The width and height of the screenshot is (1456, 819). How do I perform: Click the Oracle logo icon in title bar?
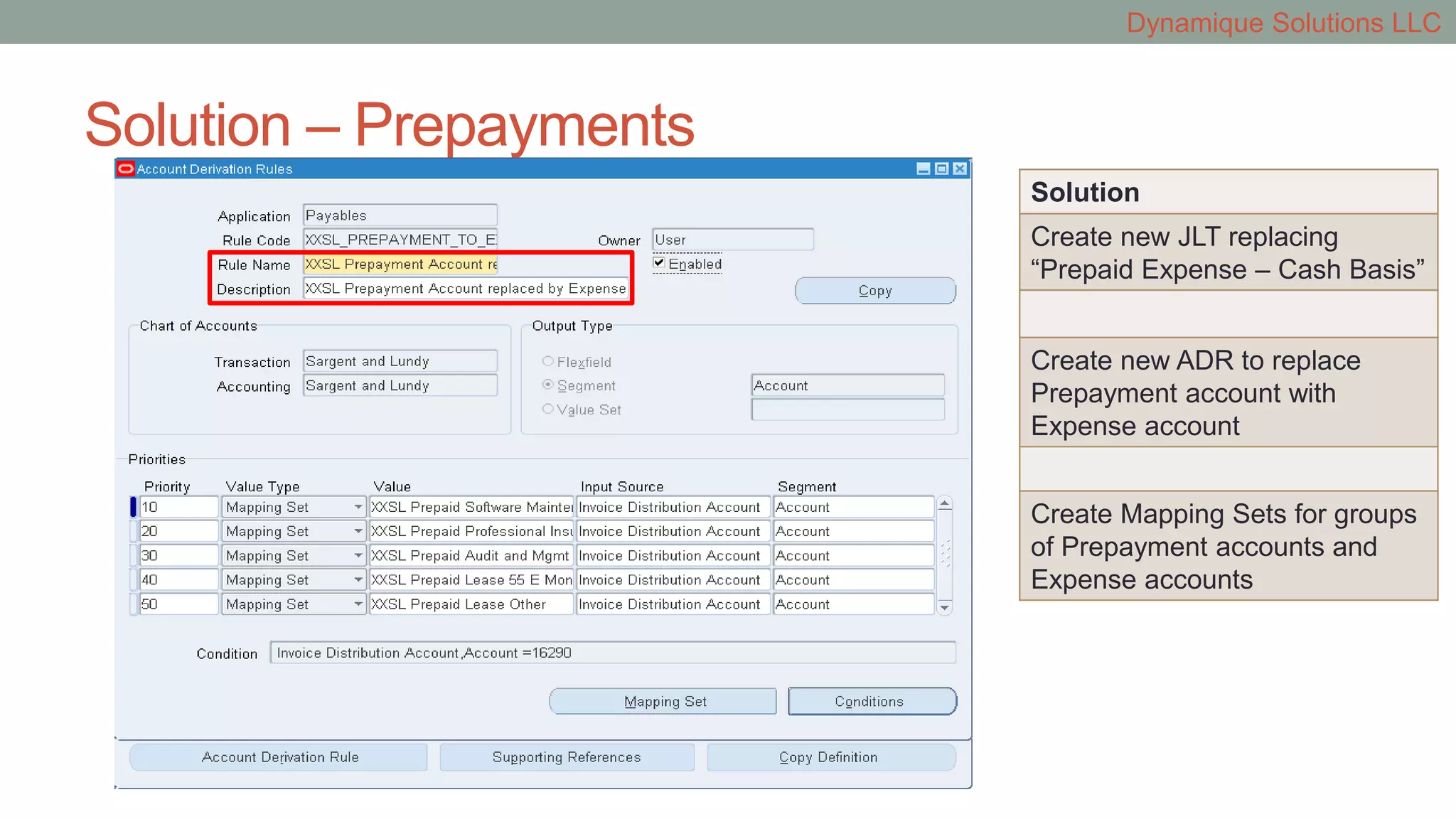126,169
